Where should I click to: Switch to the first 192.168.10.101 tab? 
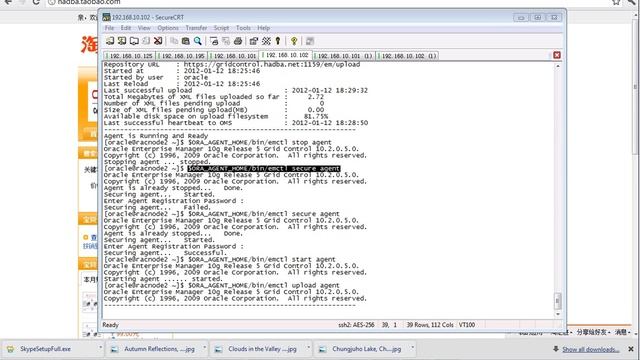click(x=234, y=56)
